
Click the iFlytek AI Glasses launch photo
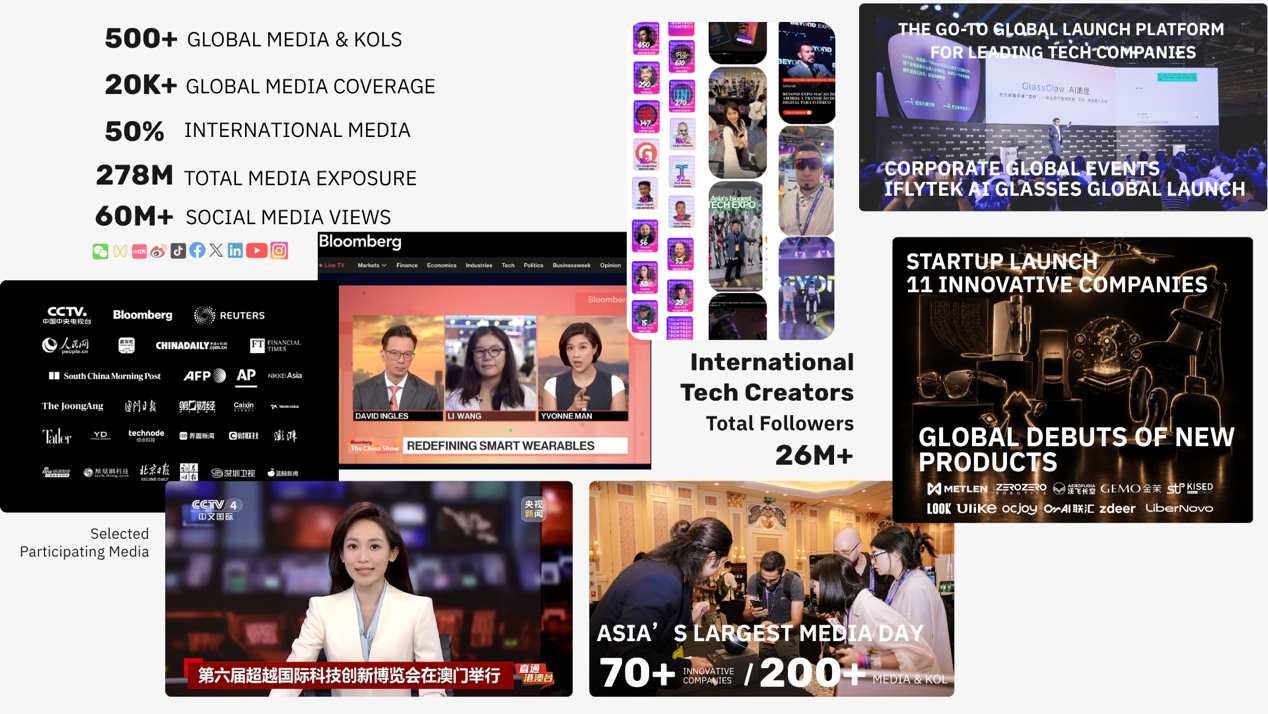click(1063, 107)
